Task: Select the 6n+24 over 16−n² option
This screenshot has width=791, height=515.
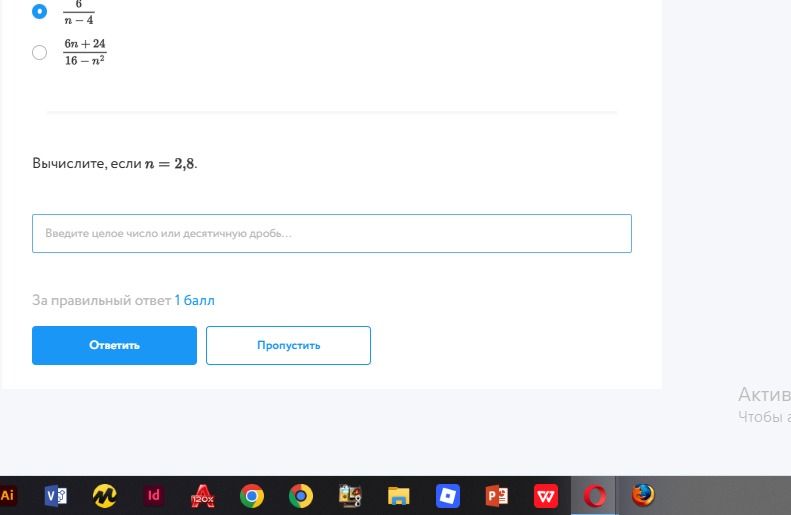Action: click(x=39, y=52)
